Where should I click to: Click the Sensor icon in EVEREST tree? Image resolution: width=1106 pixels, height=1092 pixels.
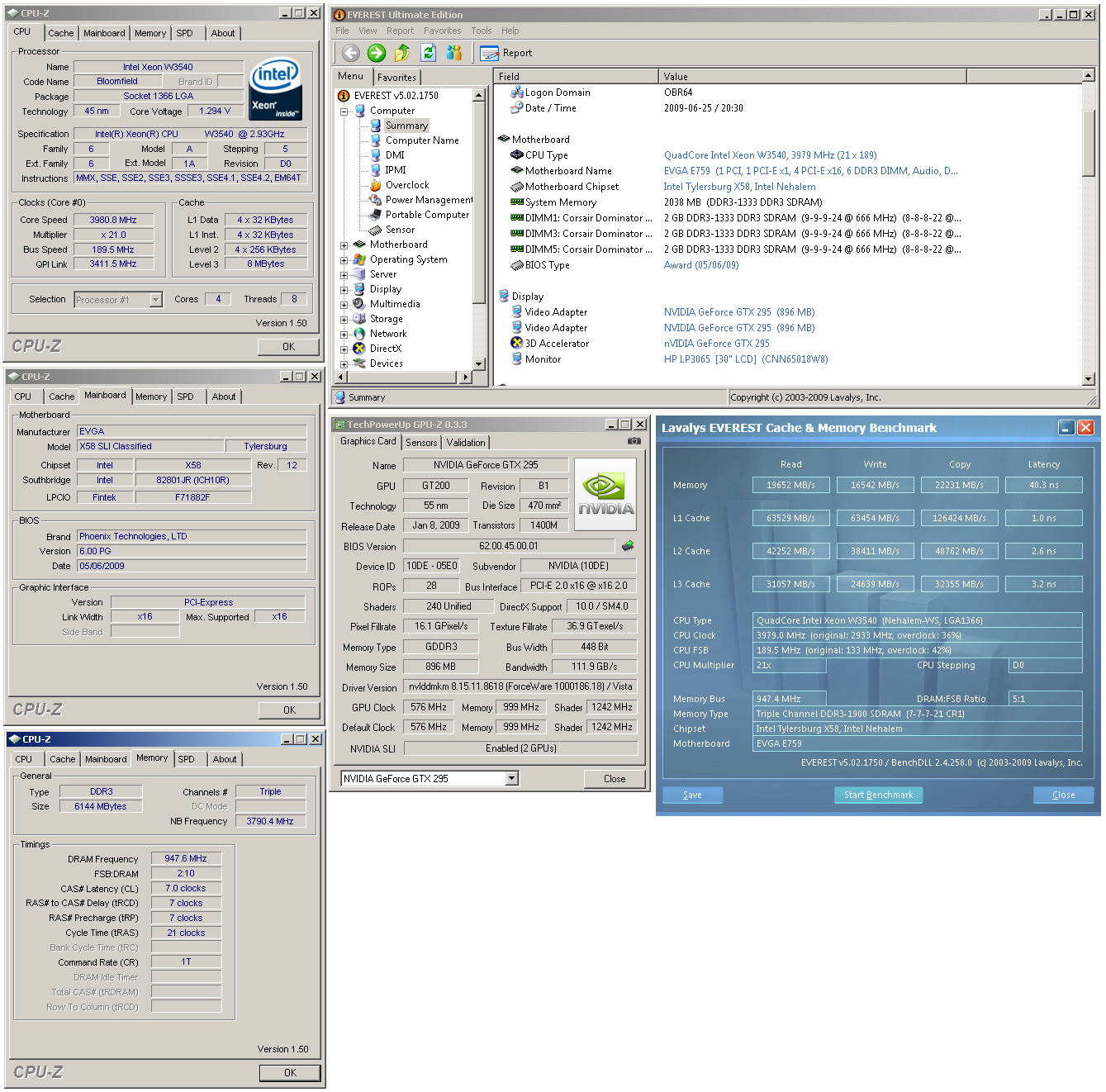pyautogui.click(x=376, y=230)
